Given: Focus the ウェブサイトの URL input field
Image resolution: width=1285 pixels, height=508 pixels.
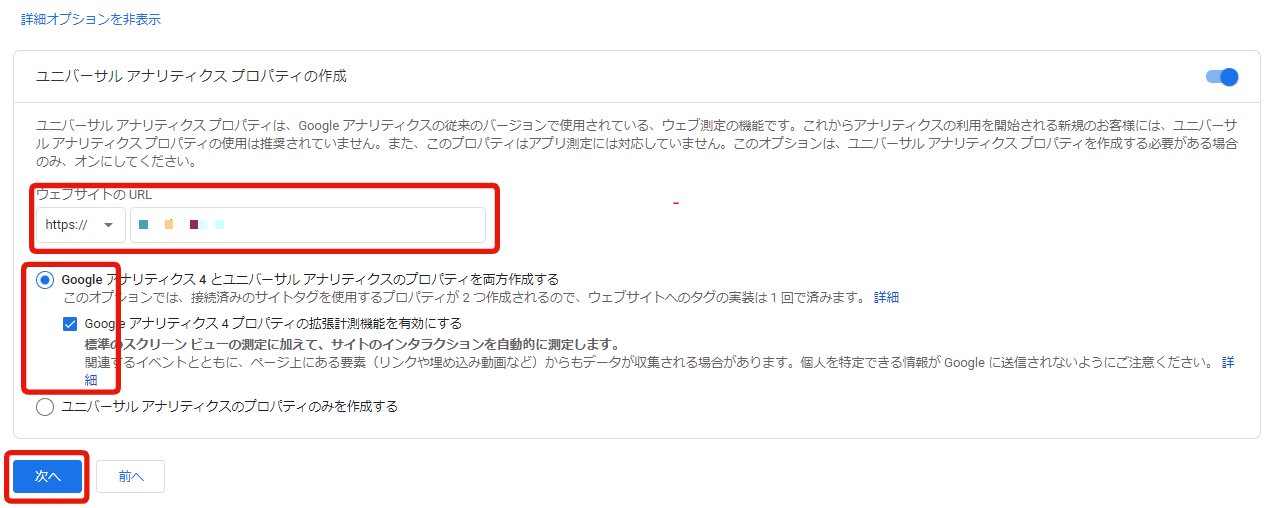Looking at the screenshot, I should (x=308, y=225).
